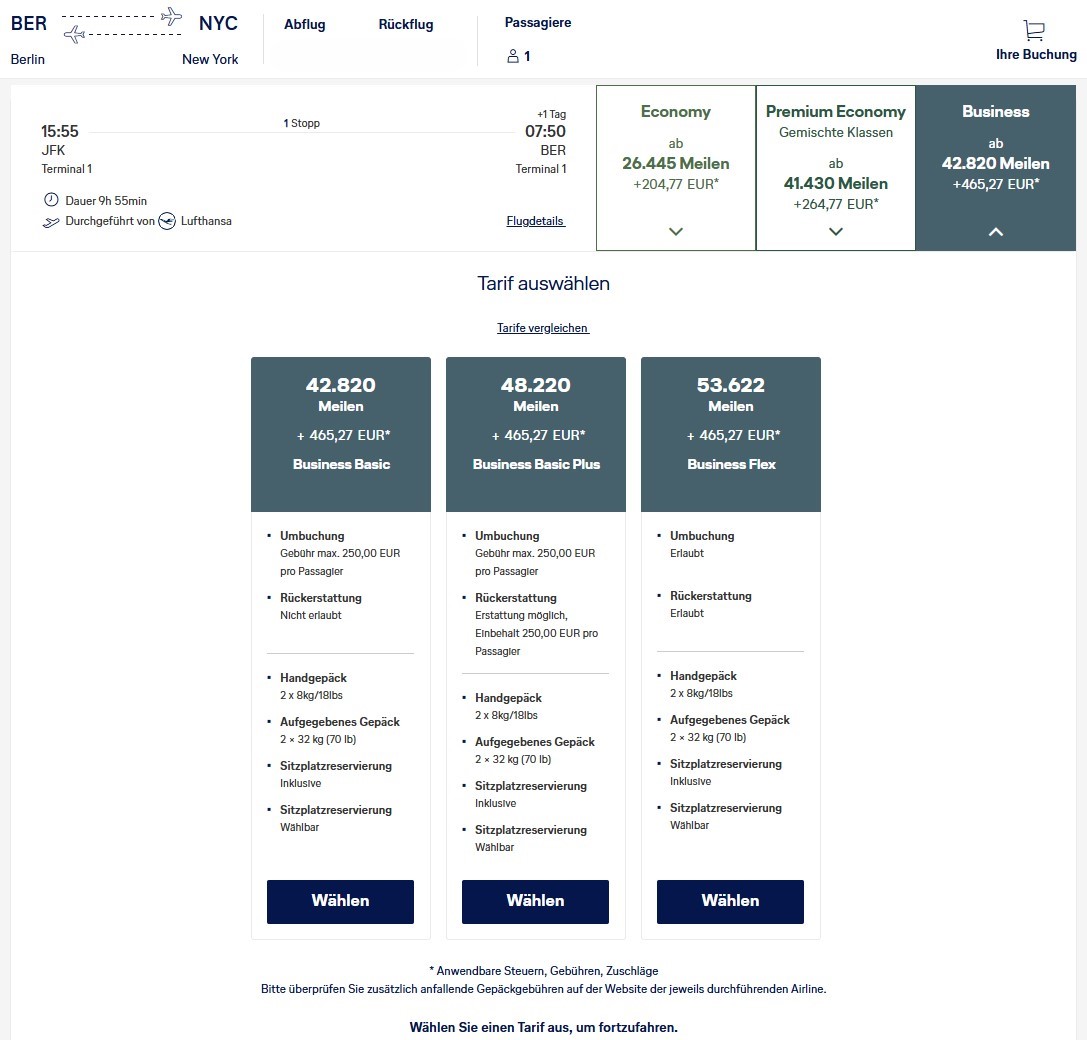
Task: Select the Economy fare category card
Action: (x=675, y=167)
